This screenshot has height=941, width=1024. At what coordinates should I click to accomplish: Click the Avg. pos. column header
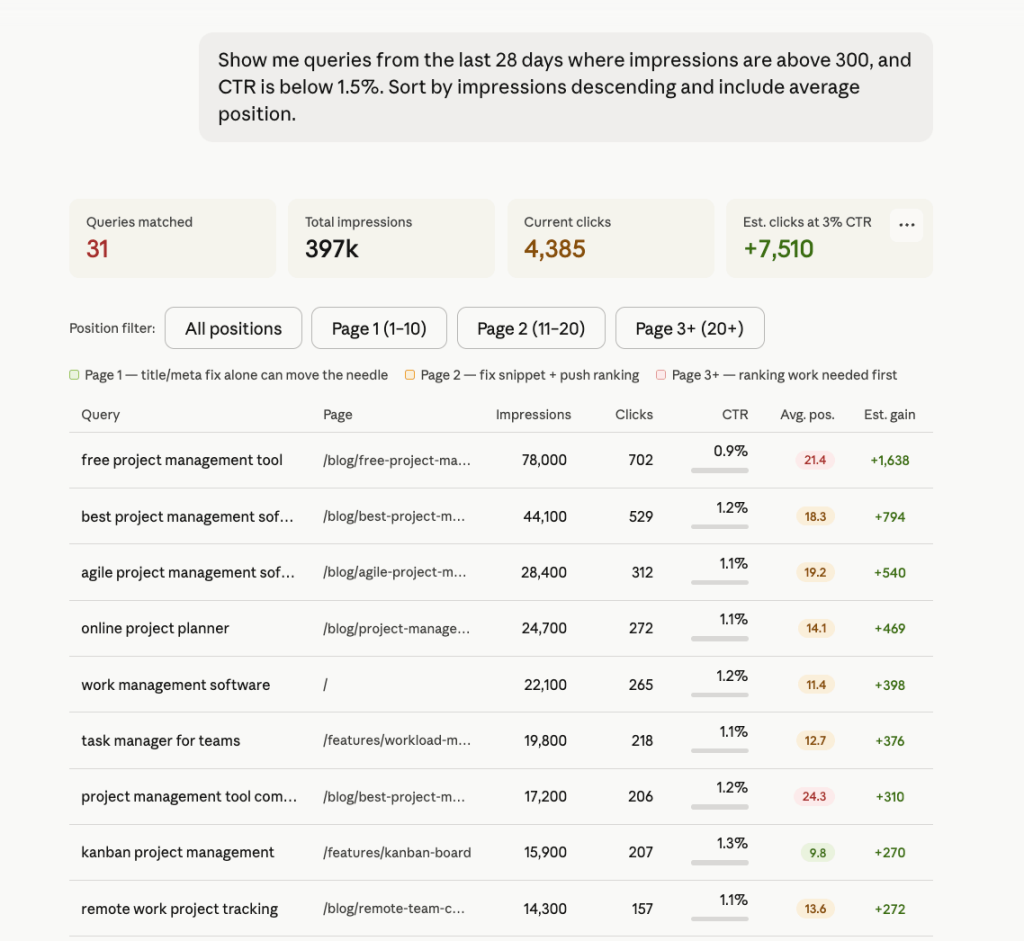tap(807, 415)
